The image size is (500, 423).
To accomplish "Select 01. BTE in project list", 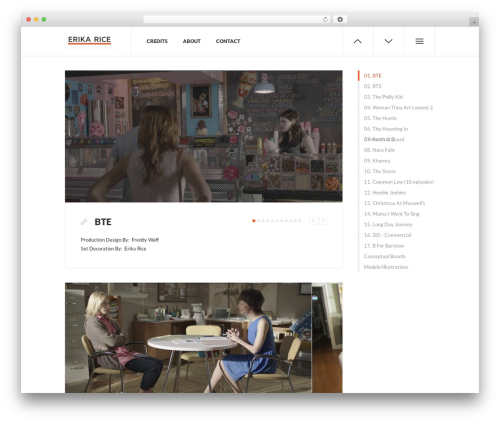I will (x=373, y=76).
